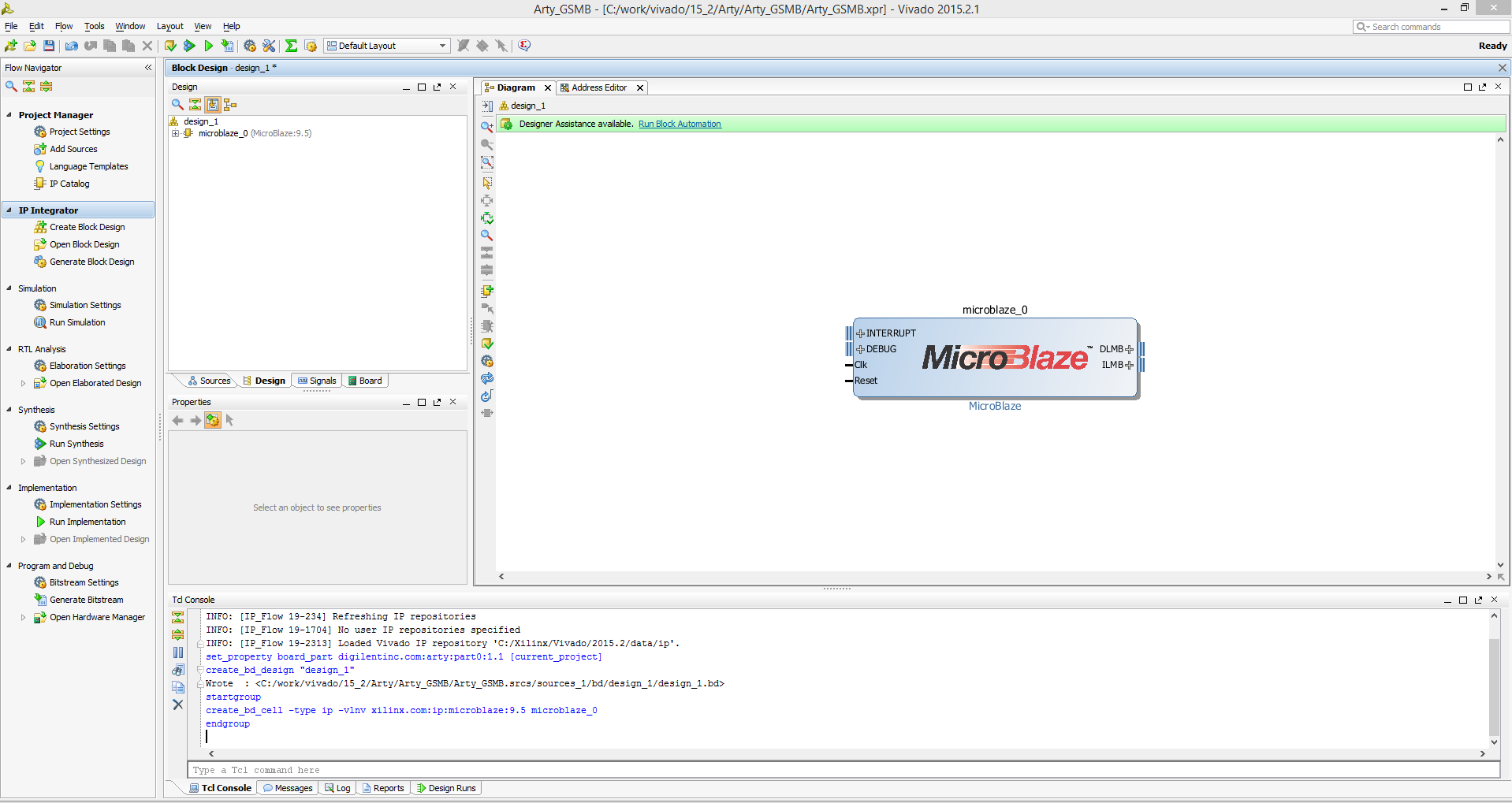Screen dimensions: 1512x803
Task: Pause Tcl Console output
Action: click(178, 652)
